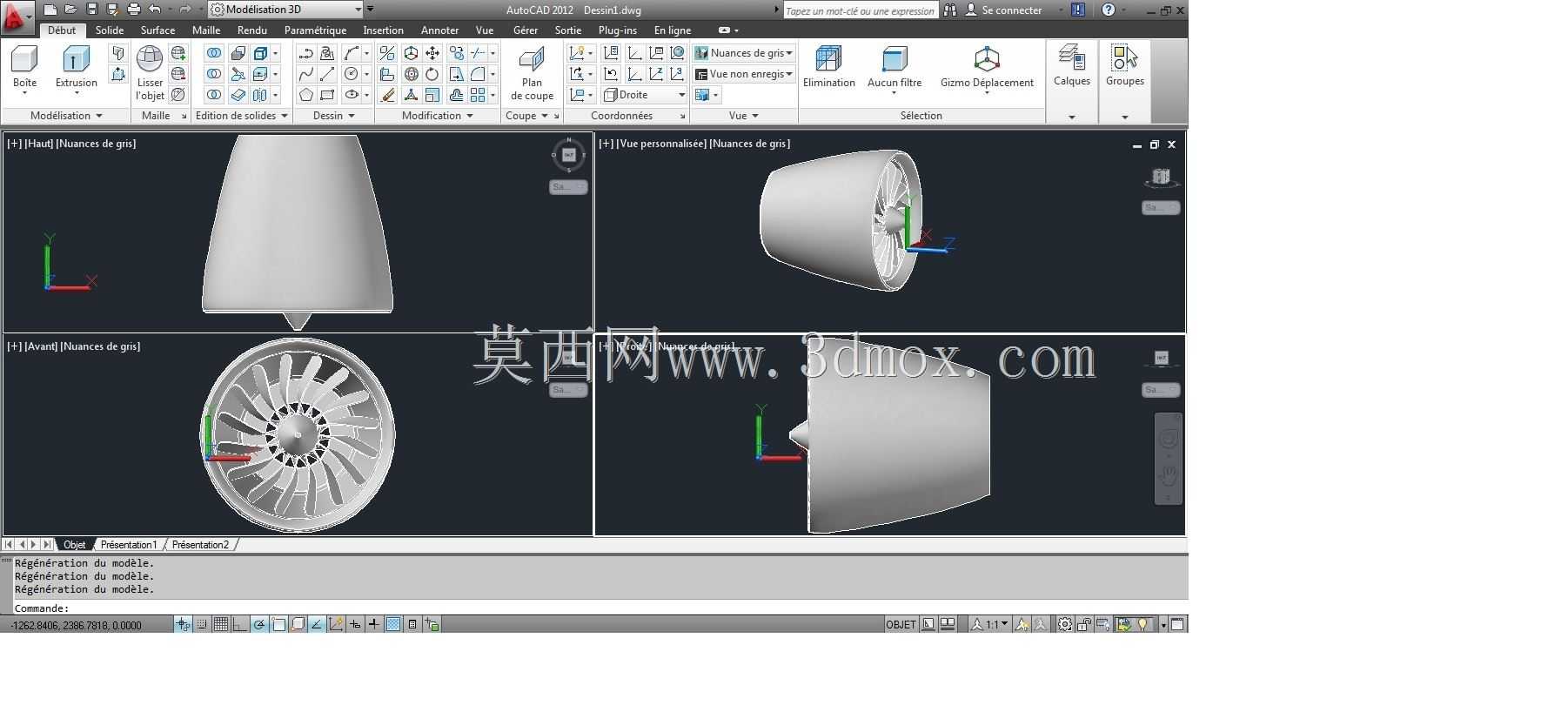Expand the Modélisation panel
Image resolution: width=1568 pixels, height=712 pixels.
point(66,116)
